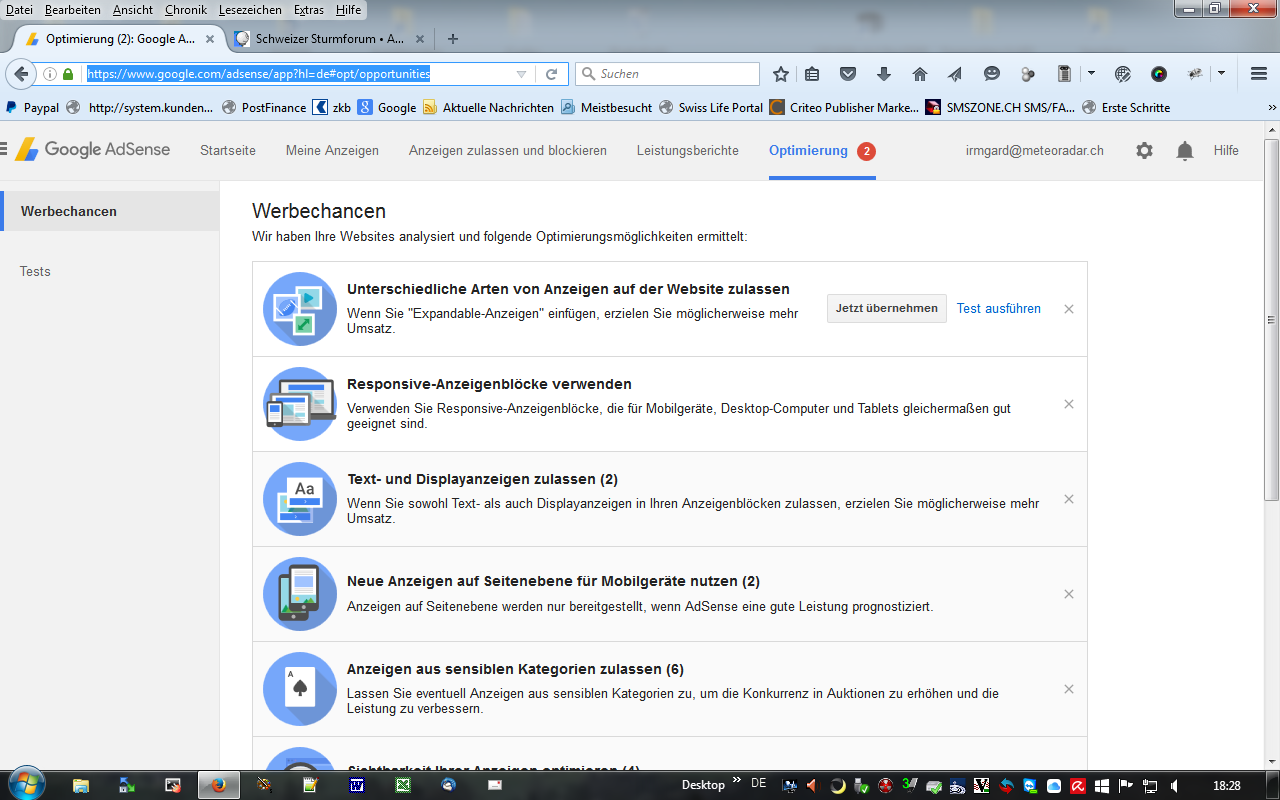Bookmark this page with star icon
Viewport: 1280px width, 800px height.
point(781,74)
